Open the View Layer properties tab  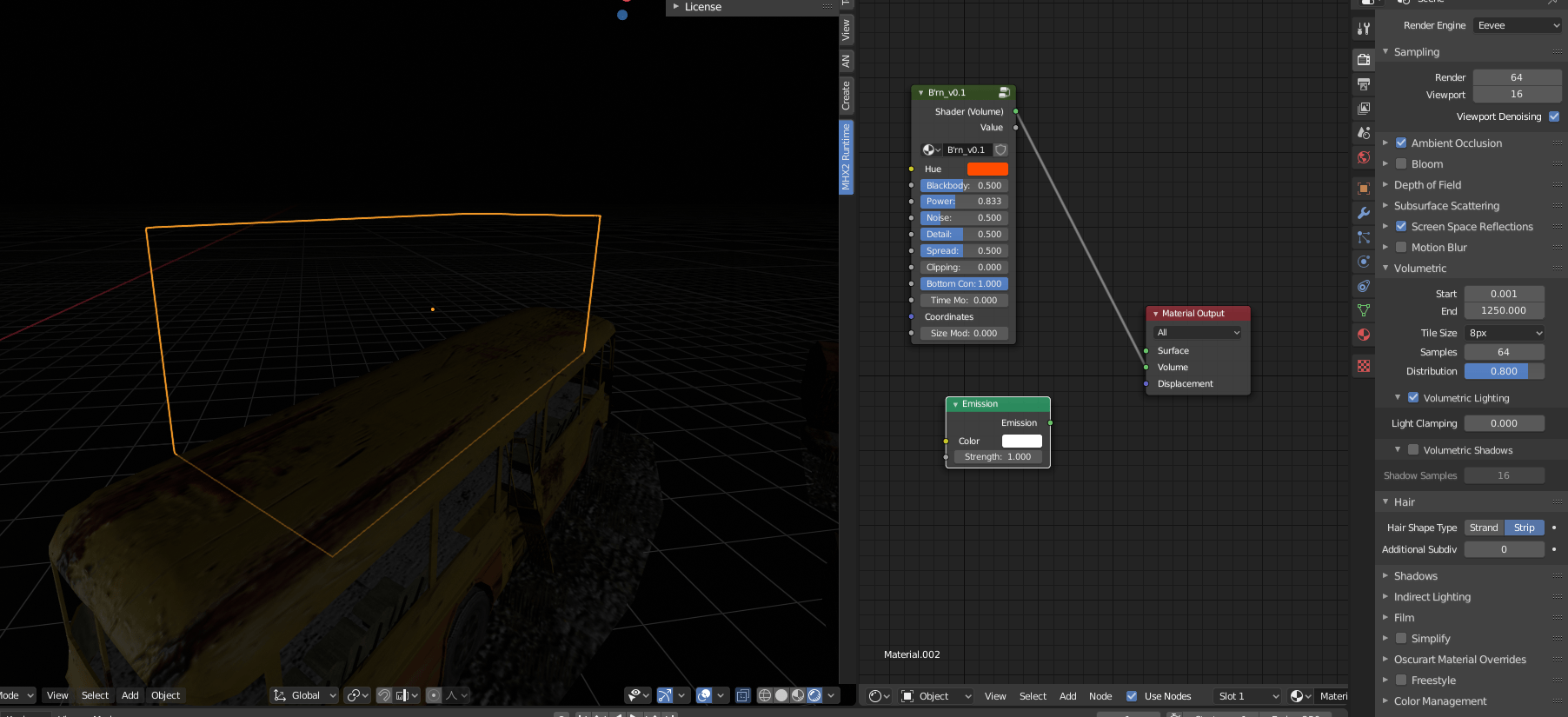click(1363, 109)
